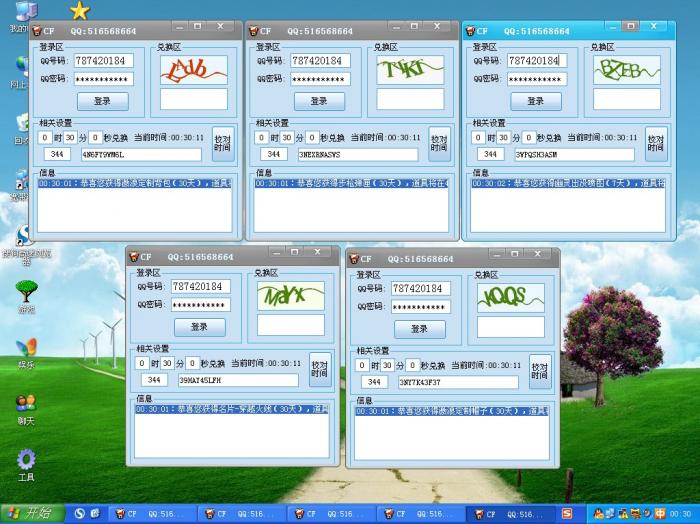
Task: Focus captcha answer box in 3NY7K43F37 window
Action: coord(511,327)
